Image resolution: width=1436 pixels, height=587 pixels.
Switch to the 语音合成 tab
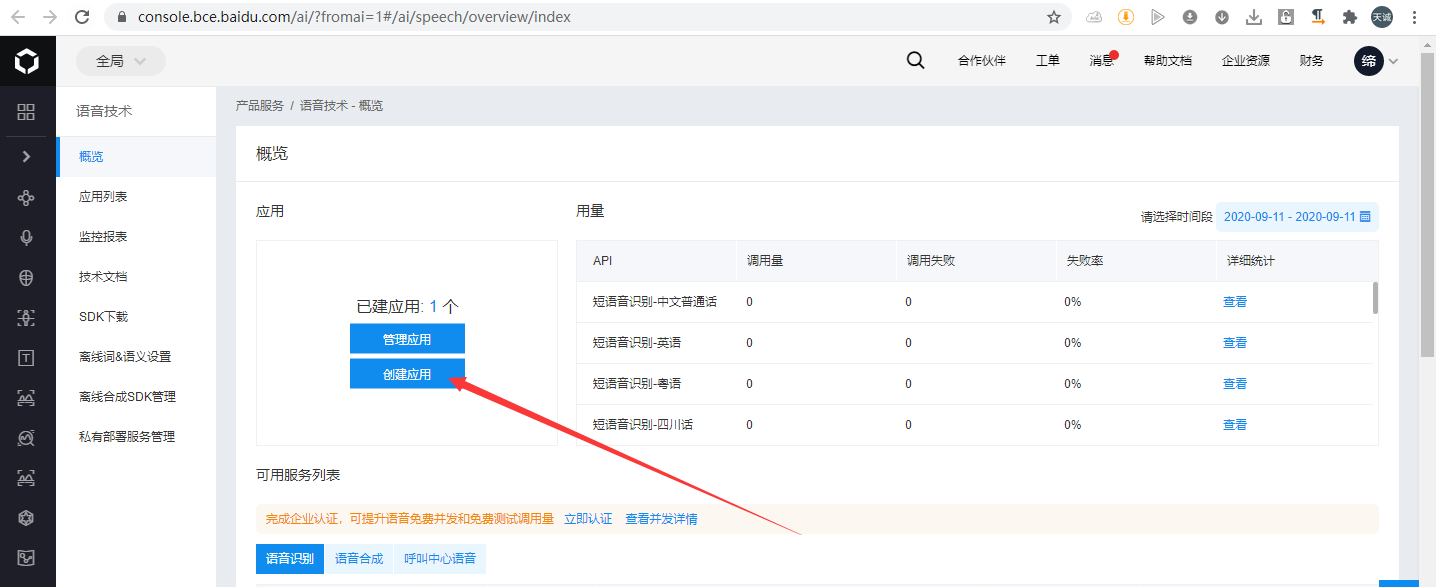click(359, 559)
